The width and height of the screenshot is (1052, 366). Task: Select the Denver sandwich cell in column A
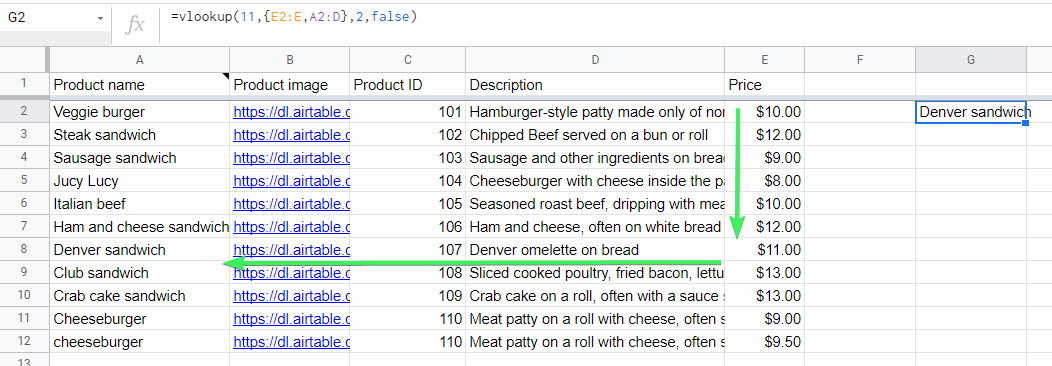point(140,249)
